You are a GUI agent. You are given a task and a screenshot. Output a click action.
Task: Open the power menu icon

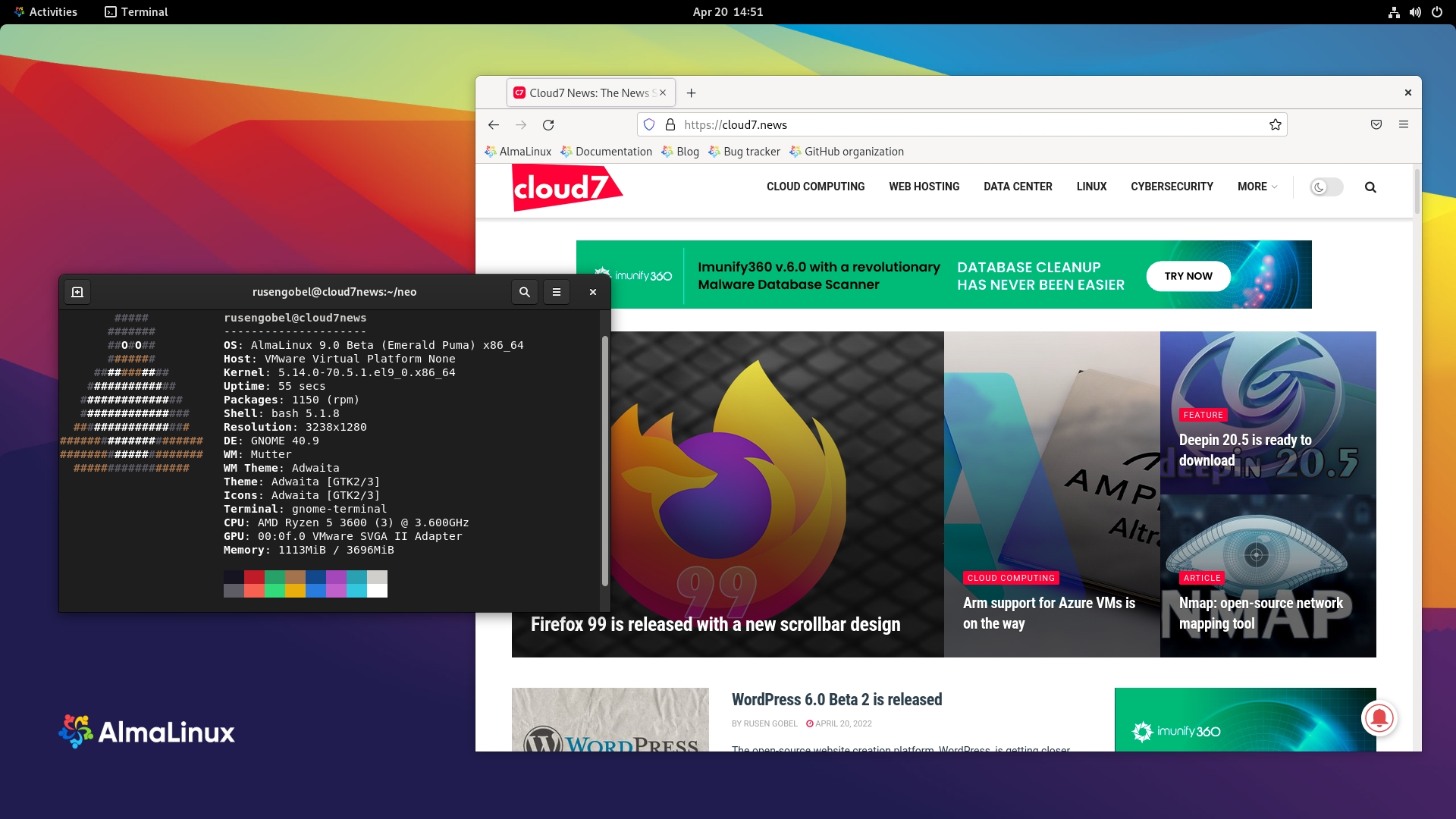coord(1437,12)
